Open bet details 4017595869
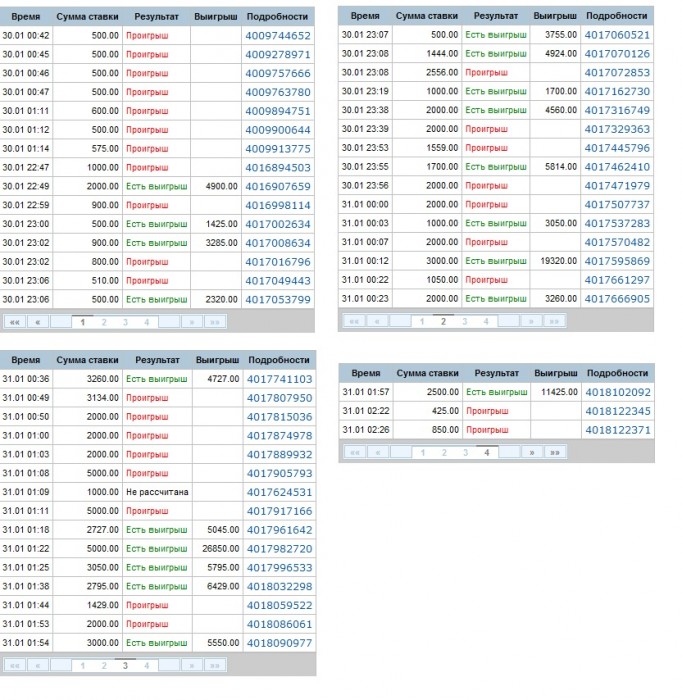 point(617,261)
